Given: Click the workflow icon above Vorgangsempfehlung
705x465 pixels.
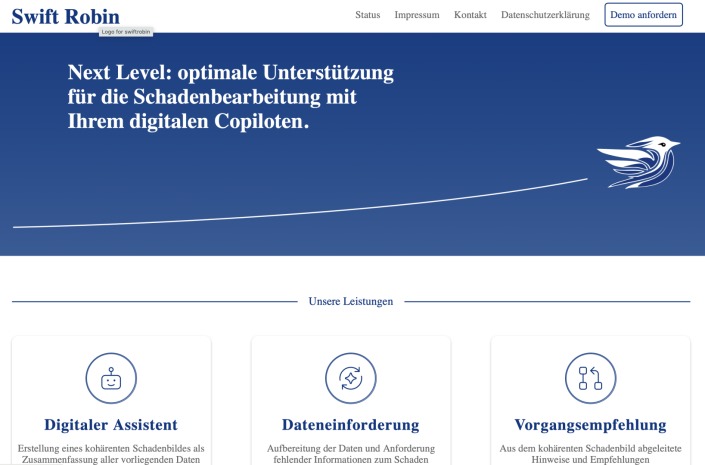Looking at the screenshot, I should point(590,378).
